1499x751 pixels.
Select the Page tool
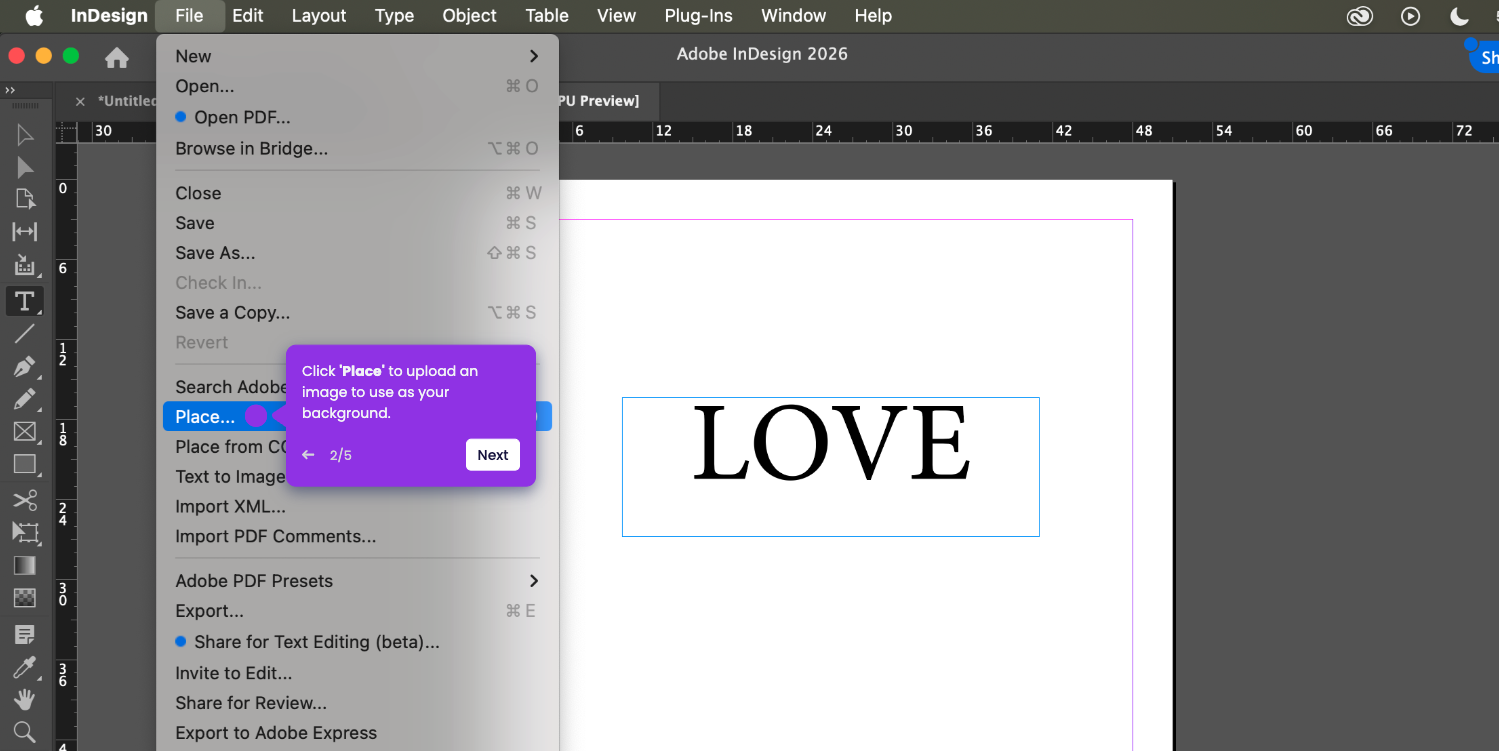[25, 199]
